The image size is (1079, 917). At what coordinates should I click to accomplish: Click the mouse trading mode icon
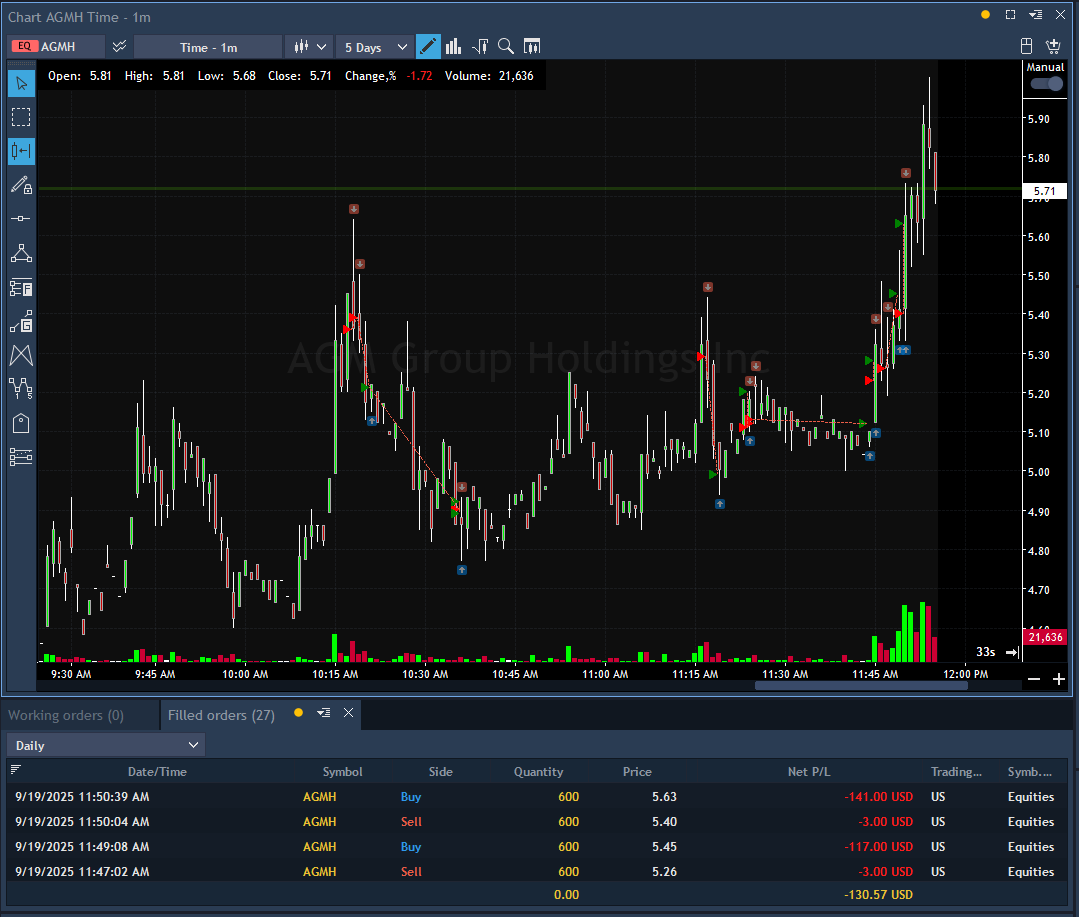pyautogui.click(x=1026, y=46)
